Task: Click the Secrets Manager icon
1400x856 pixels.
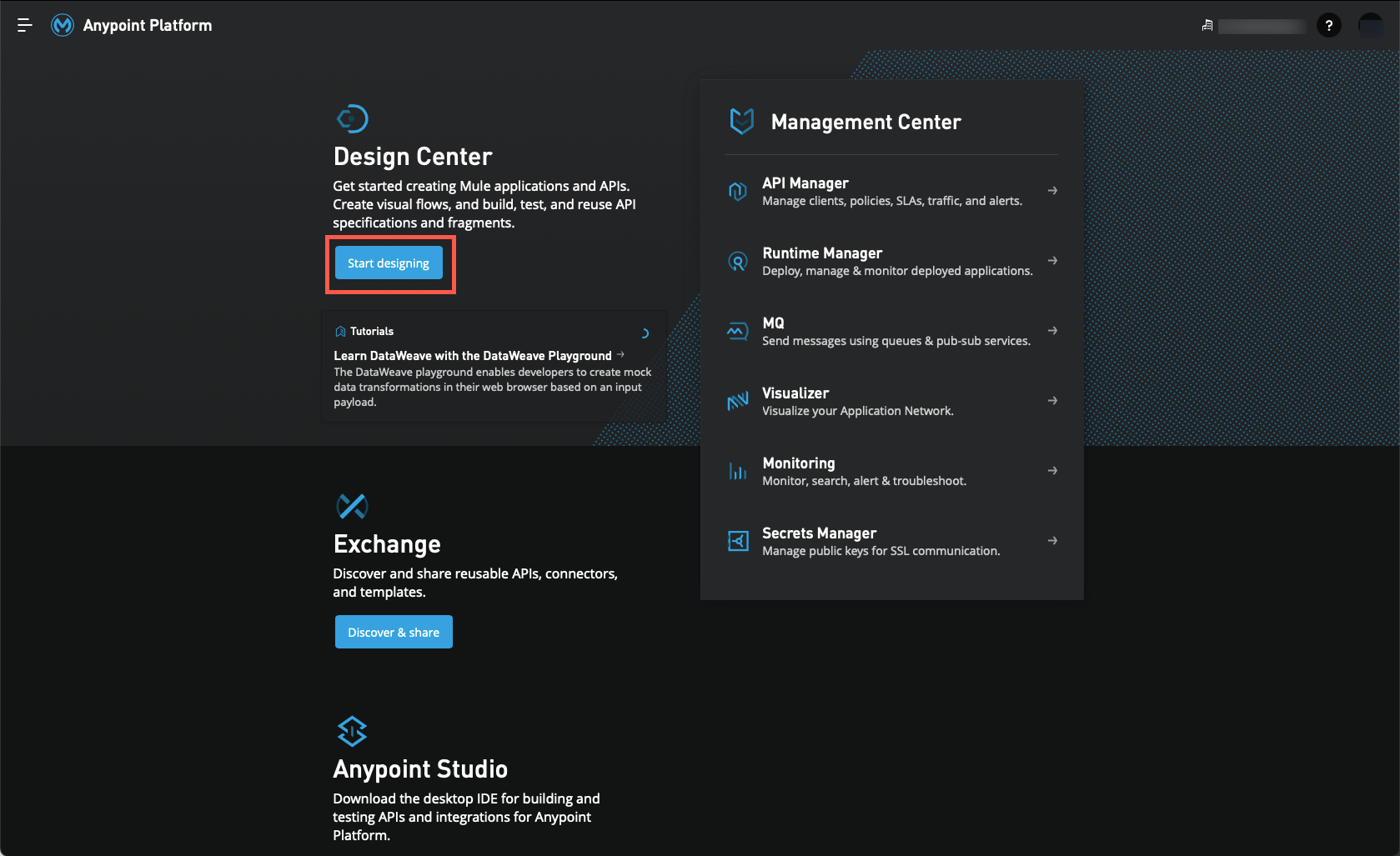Action: pyautogui.click(x=737, y=541)
